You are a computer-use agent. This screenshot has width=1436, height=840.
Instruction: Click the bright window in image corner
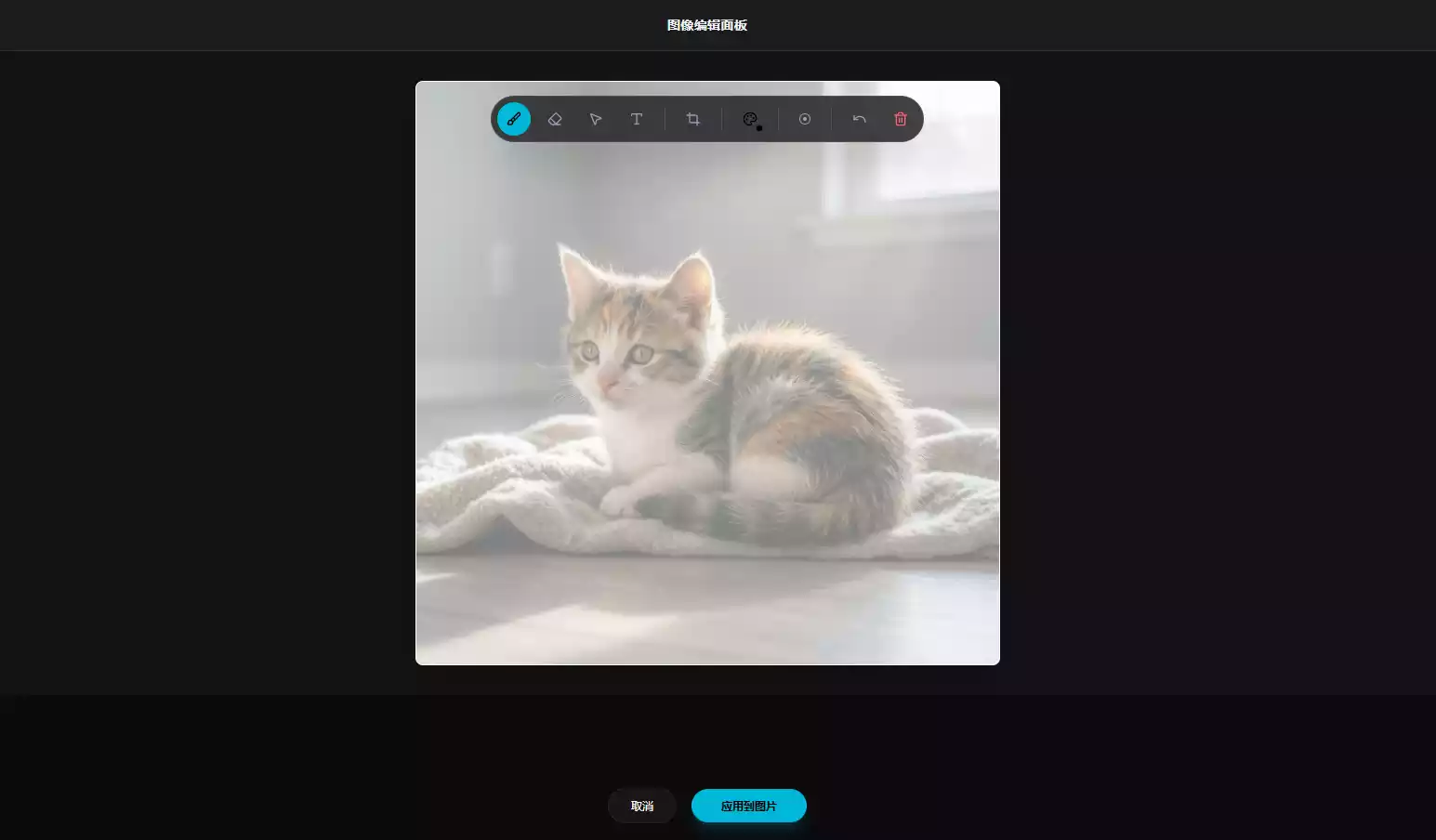(x=939, y=139)
